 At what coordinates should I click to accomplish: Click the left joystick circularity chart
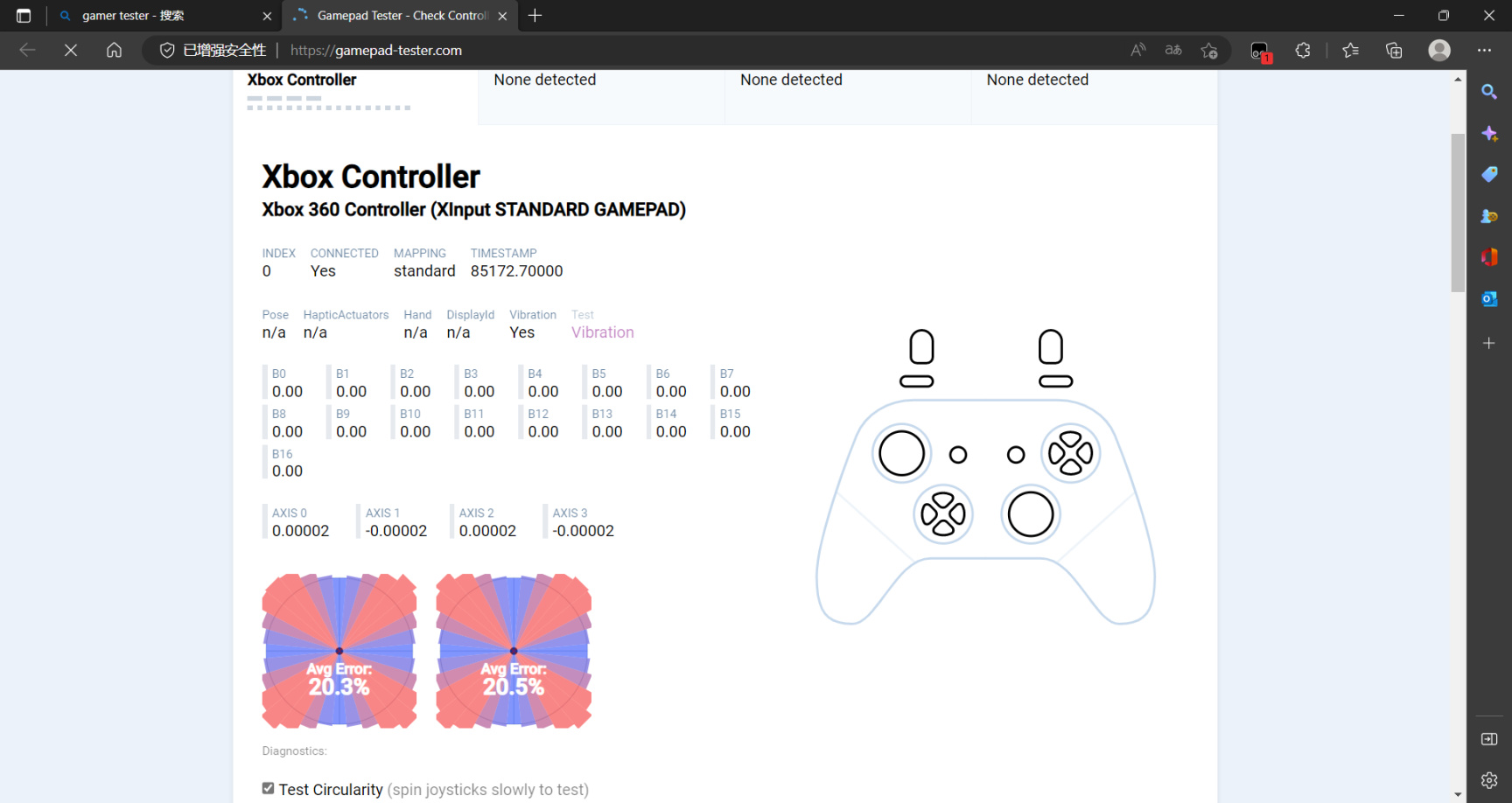tap(339, 651)
